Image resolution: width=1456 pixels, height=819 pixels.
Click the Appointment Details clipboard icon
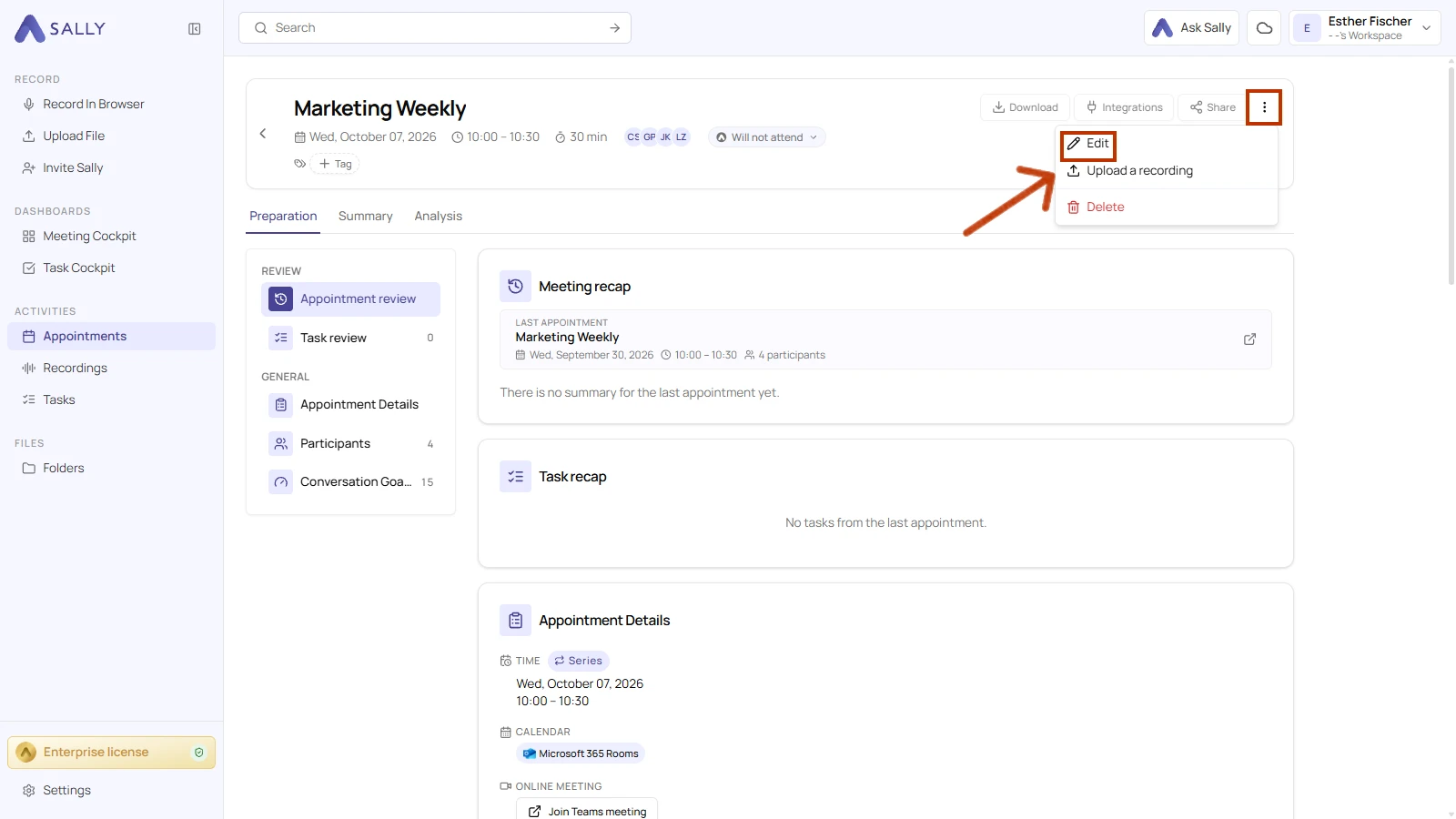coord(515,620)
